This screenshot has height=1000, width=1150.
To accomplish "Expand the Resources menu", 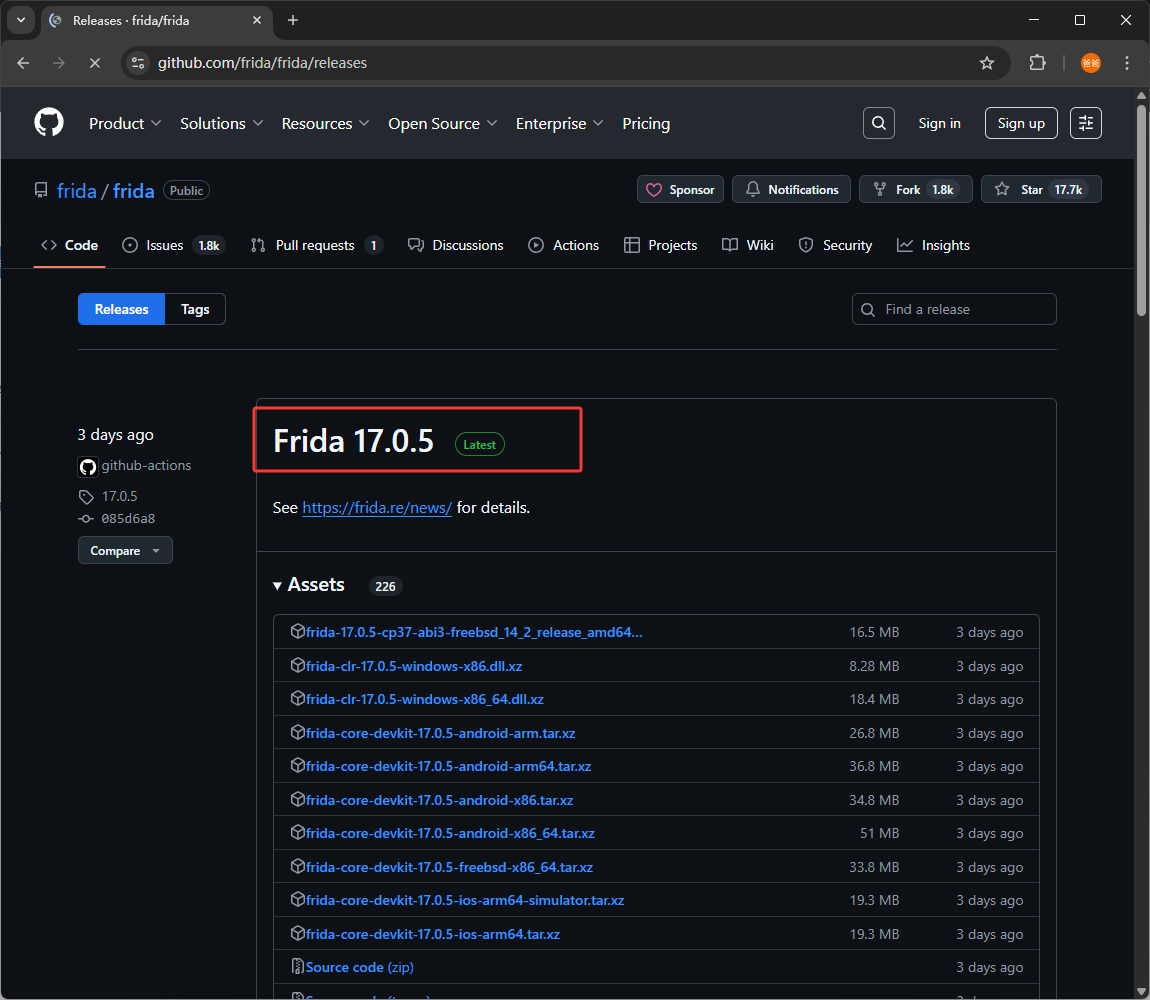I will 325,123.
